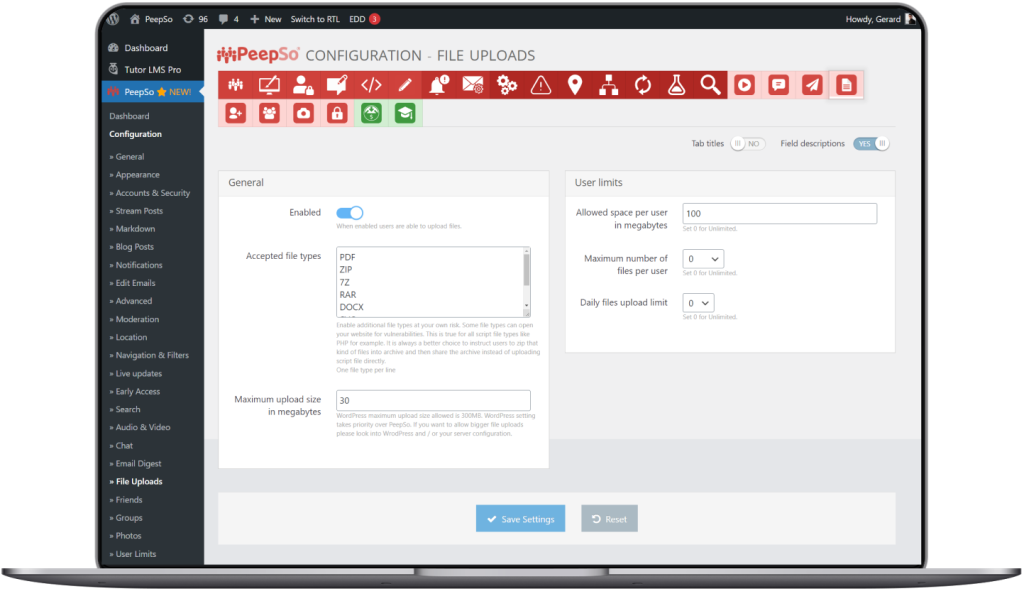Open comments bubble in admin bar

pyautogui.click(x=229, y=19)
